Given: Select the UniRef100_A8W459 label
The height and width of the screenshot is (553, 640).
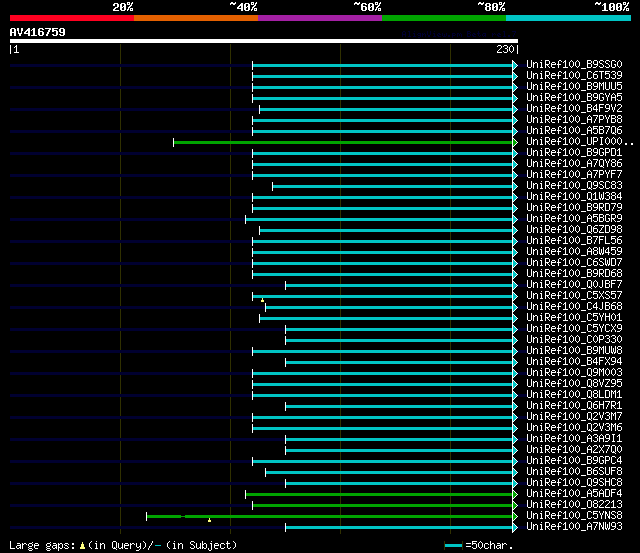Looking at the screenshot, I should pyautogui.click(x=574, y=252).
